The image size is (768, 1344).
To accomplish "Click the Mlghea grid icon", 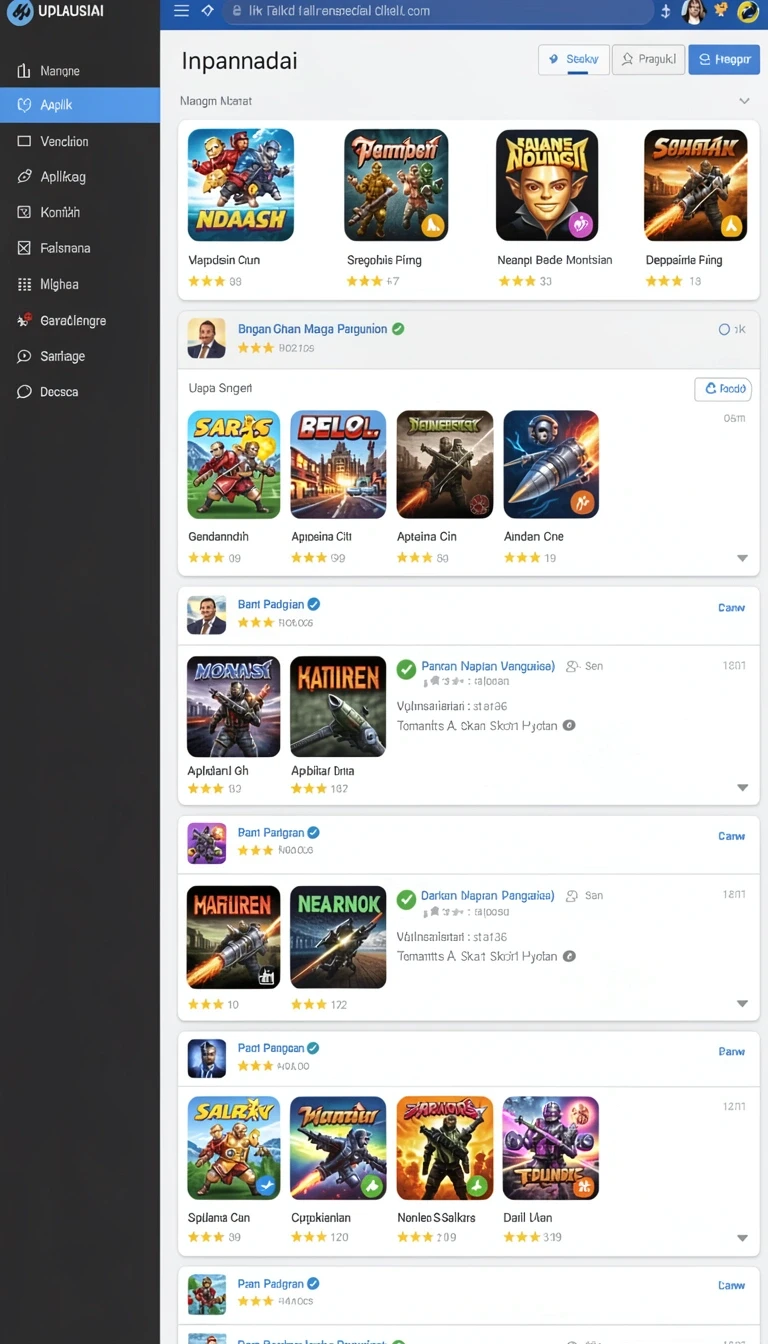I will (24, 284).
